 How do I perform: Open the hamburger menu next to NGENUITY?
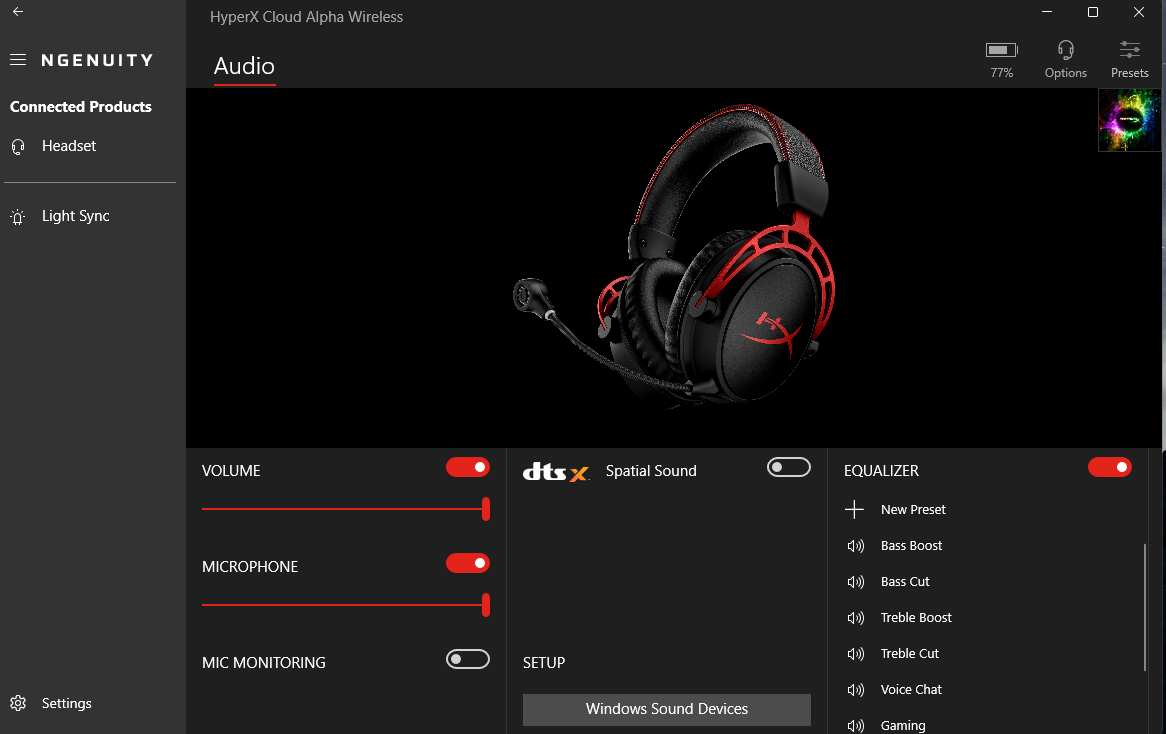[18, 59]
